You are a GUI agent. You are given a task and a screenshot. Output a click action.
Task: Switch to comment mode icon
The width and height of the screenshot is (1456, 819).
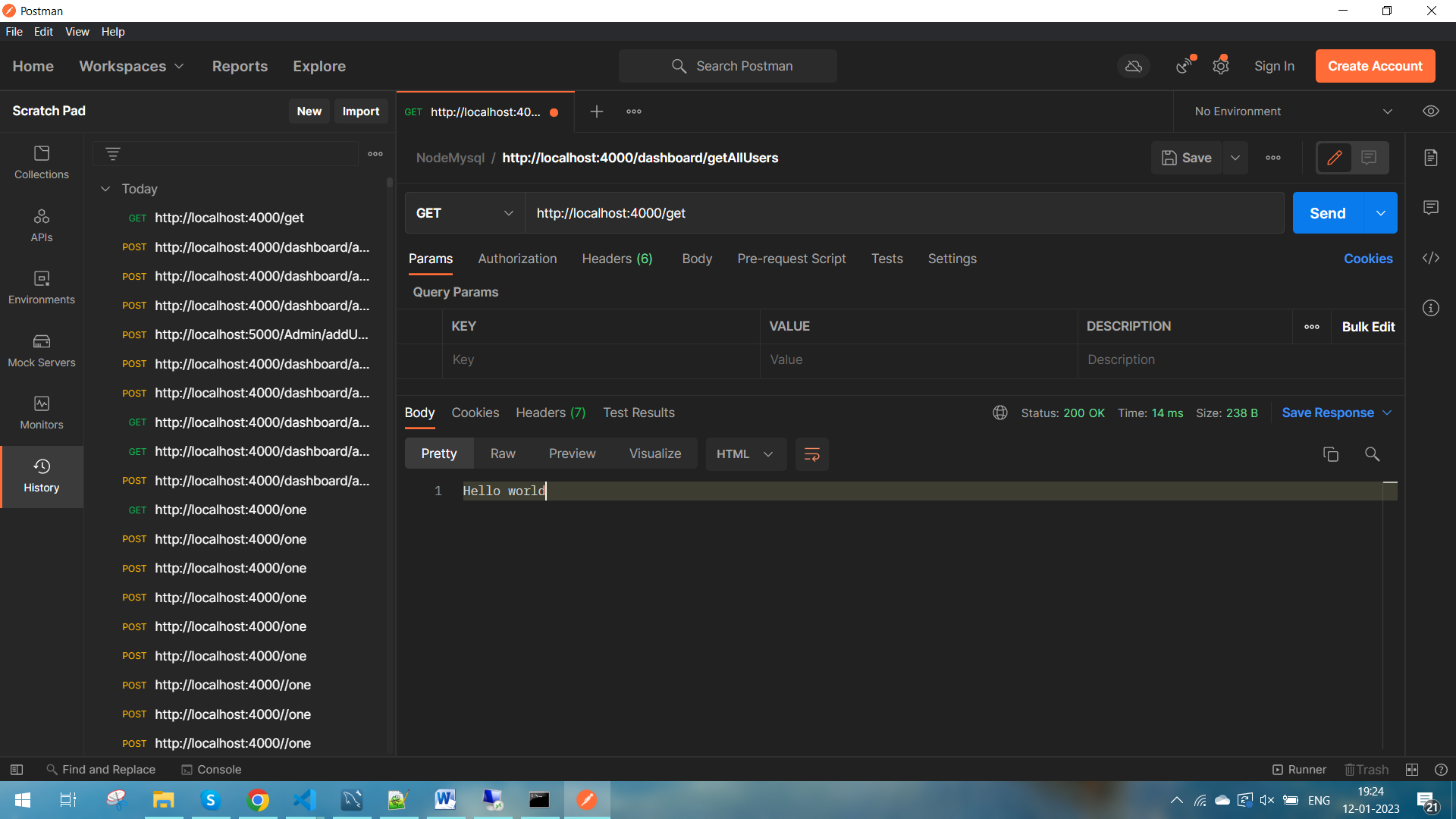1369,158
